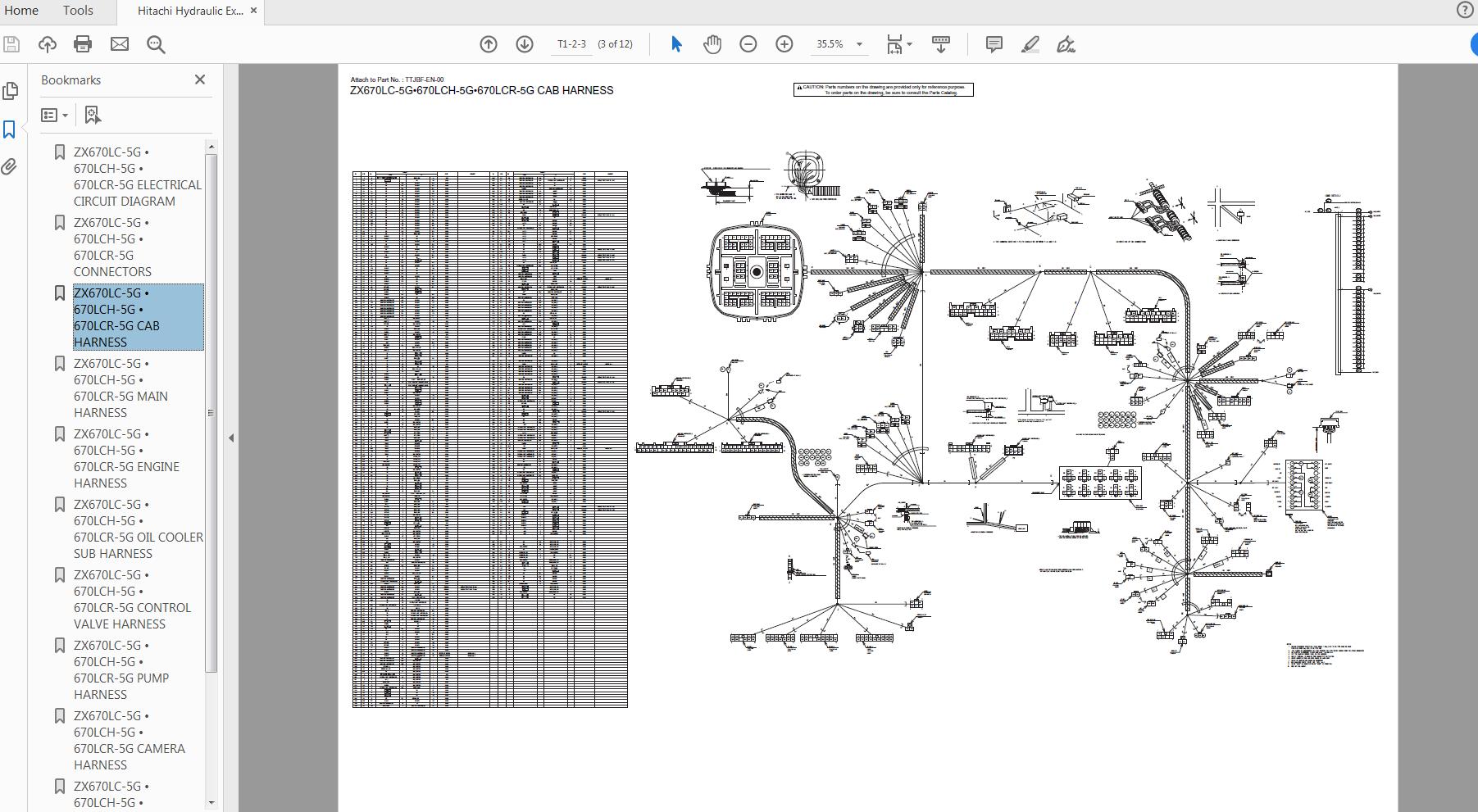The image size is (1478, 812).
Task: Click the CAB HARNESS page title text
Action: pyautogui.click(x=481, y=91)
